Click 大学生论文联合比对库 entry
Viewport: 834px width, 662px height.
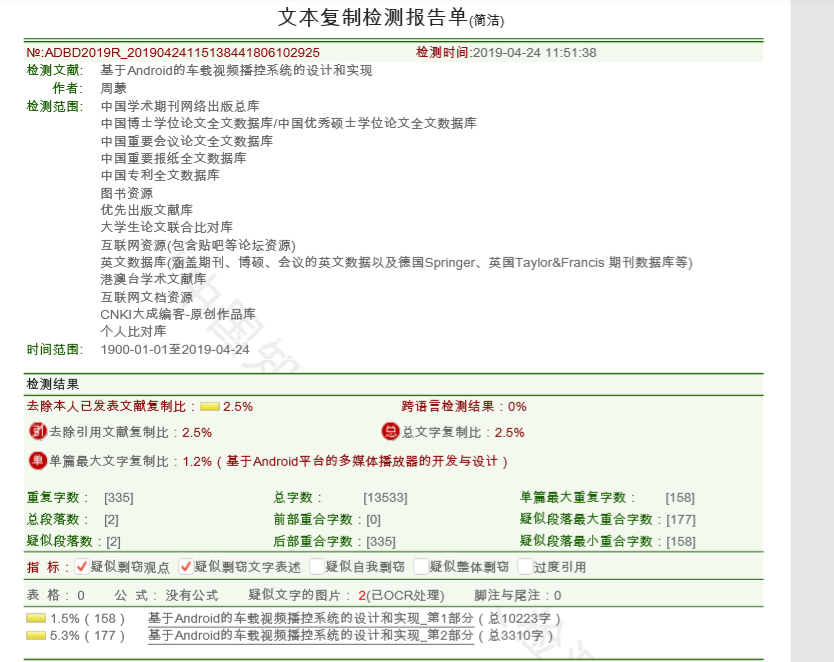(166, 227)
